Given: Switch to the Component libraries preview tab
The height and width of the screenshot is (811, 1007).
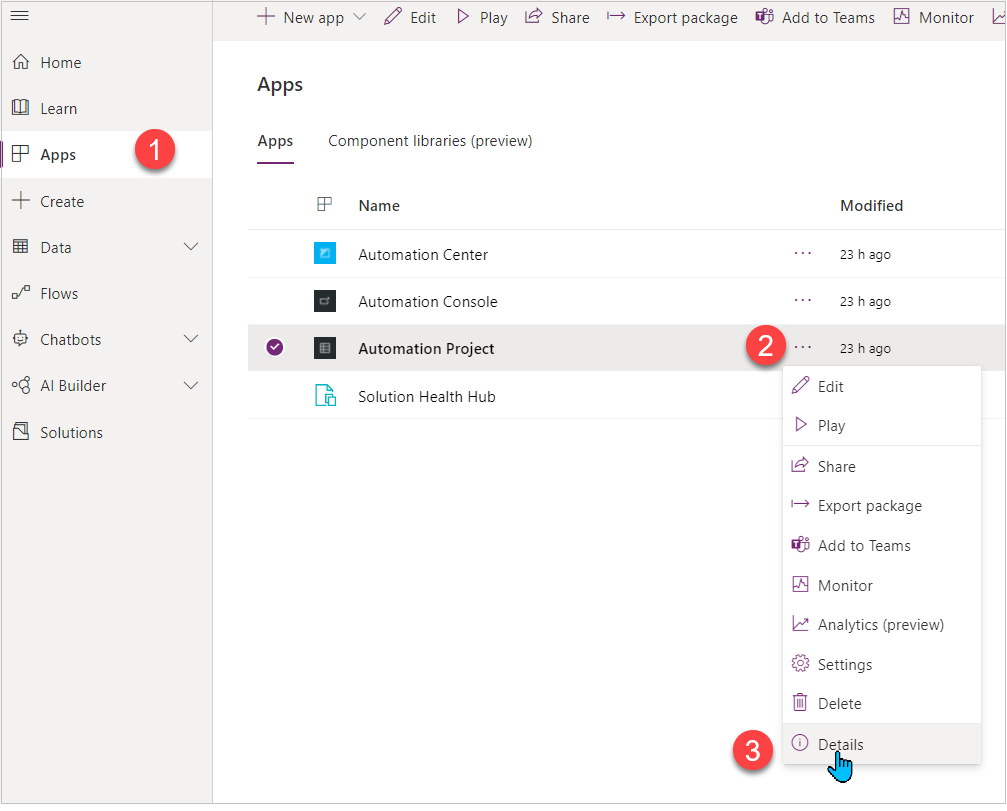Looking at the screenshot, I should tap(429, 141).
